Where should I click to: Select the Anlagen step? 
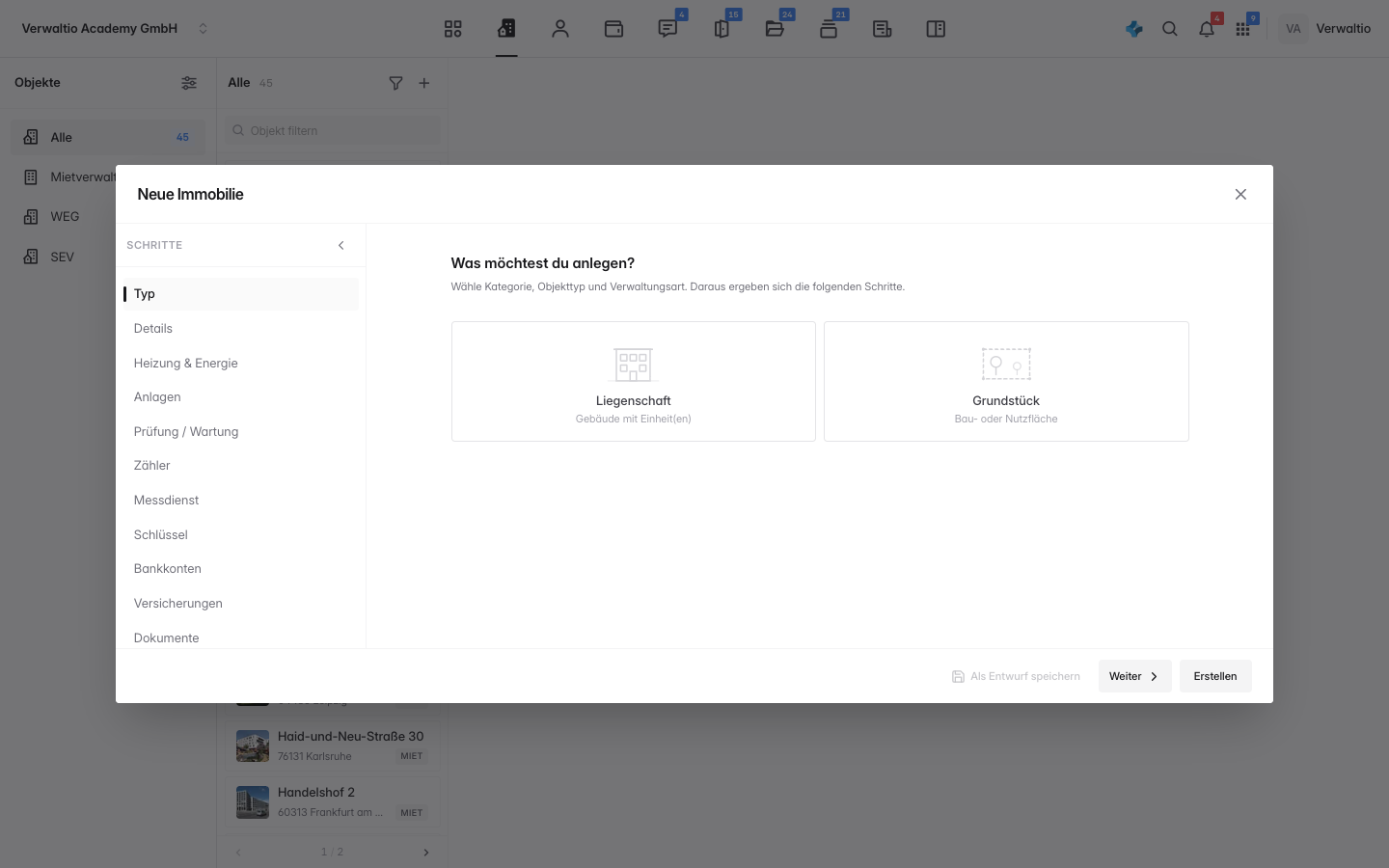click(x=240, y=397)
